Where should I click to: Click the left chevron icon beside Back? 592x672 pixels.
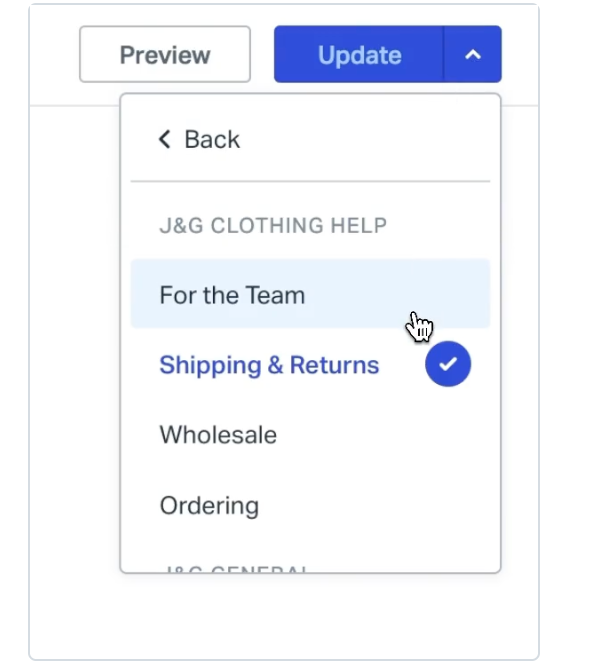pos(165,139)
